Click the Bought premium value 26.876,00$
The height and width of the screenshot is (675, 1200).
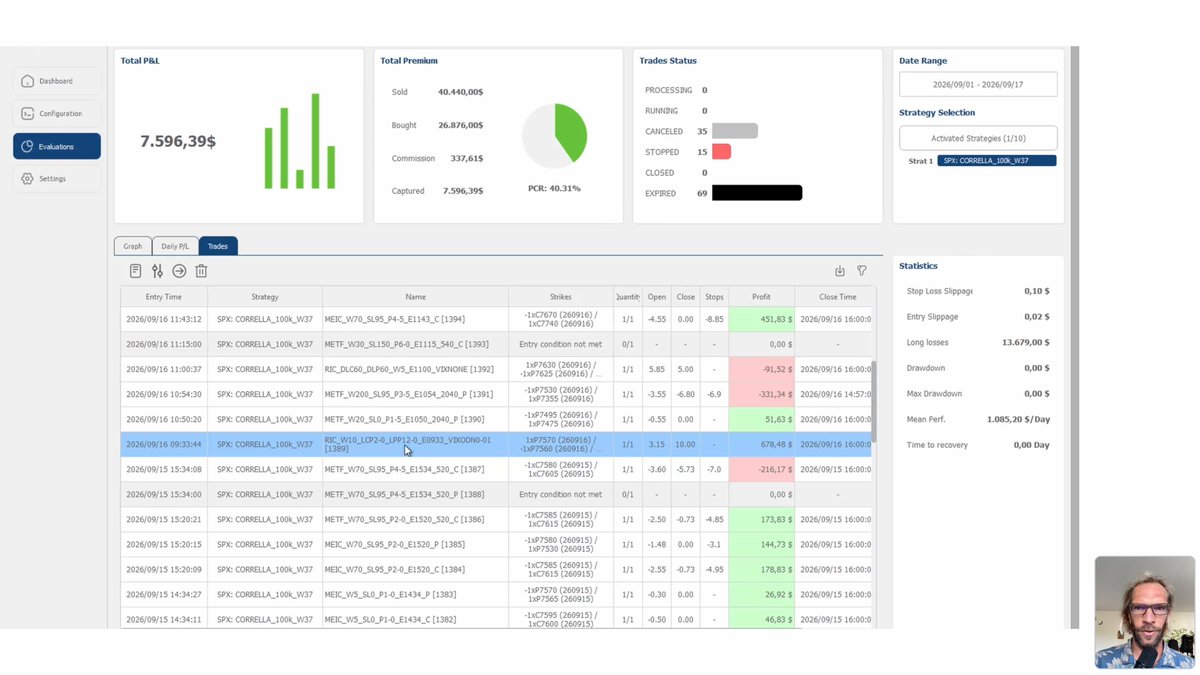tap(460, 125)
